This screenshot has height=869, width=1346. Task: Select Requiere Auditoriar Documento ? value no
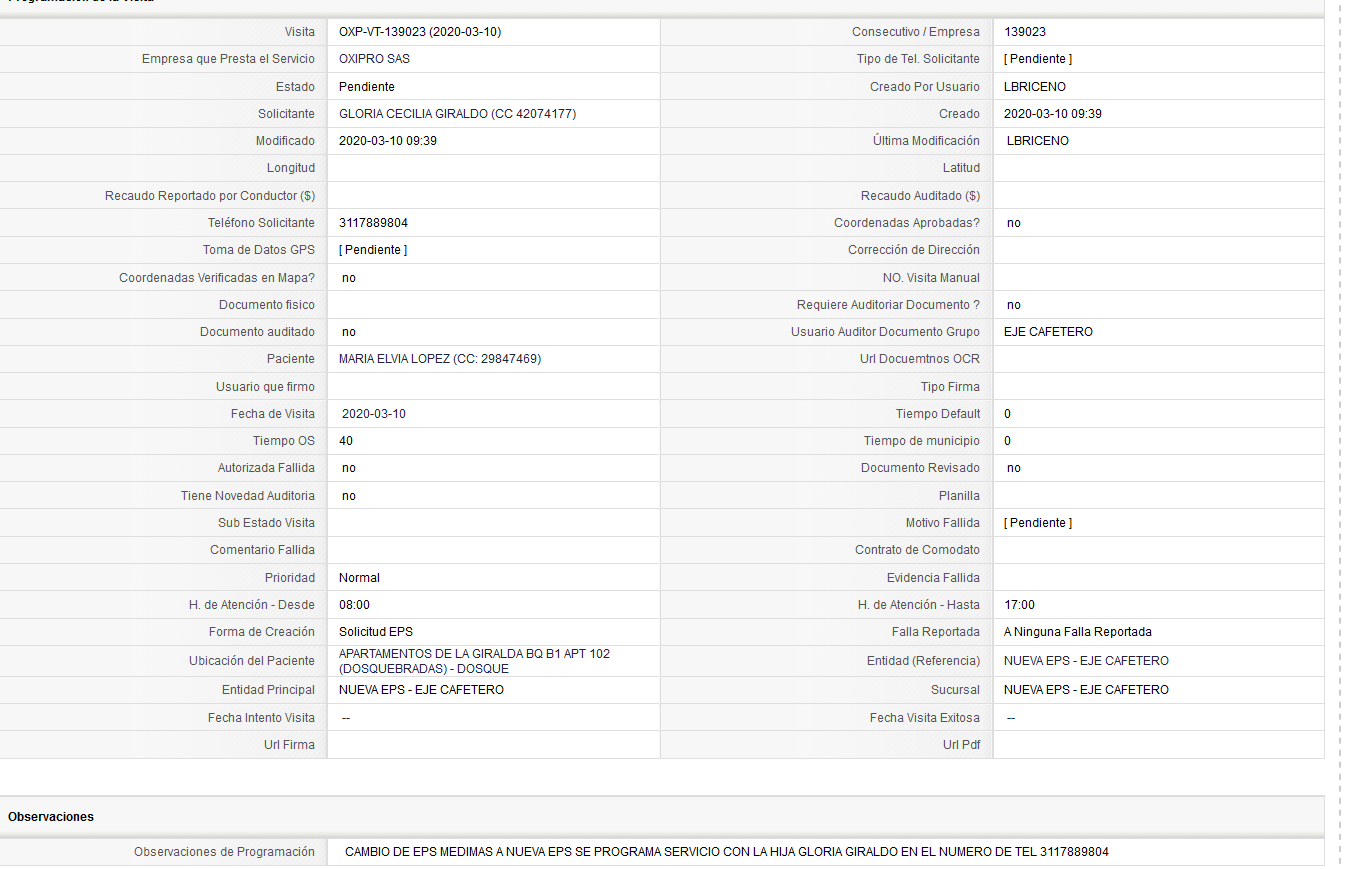(1014, 305)
